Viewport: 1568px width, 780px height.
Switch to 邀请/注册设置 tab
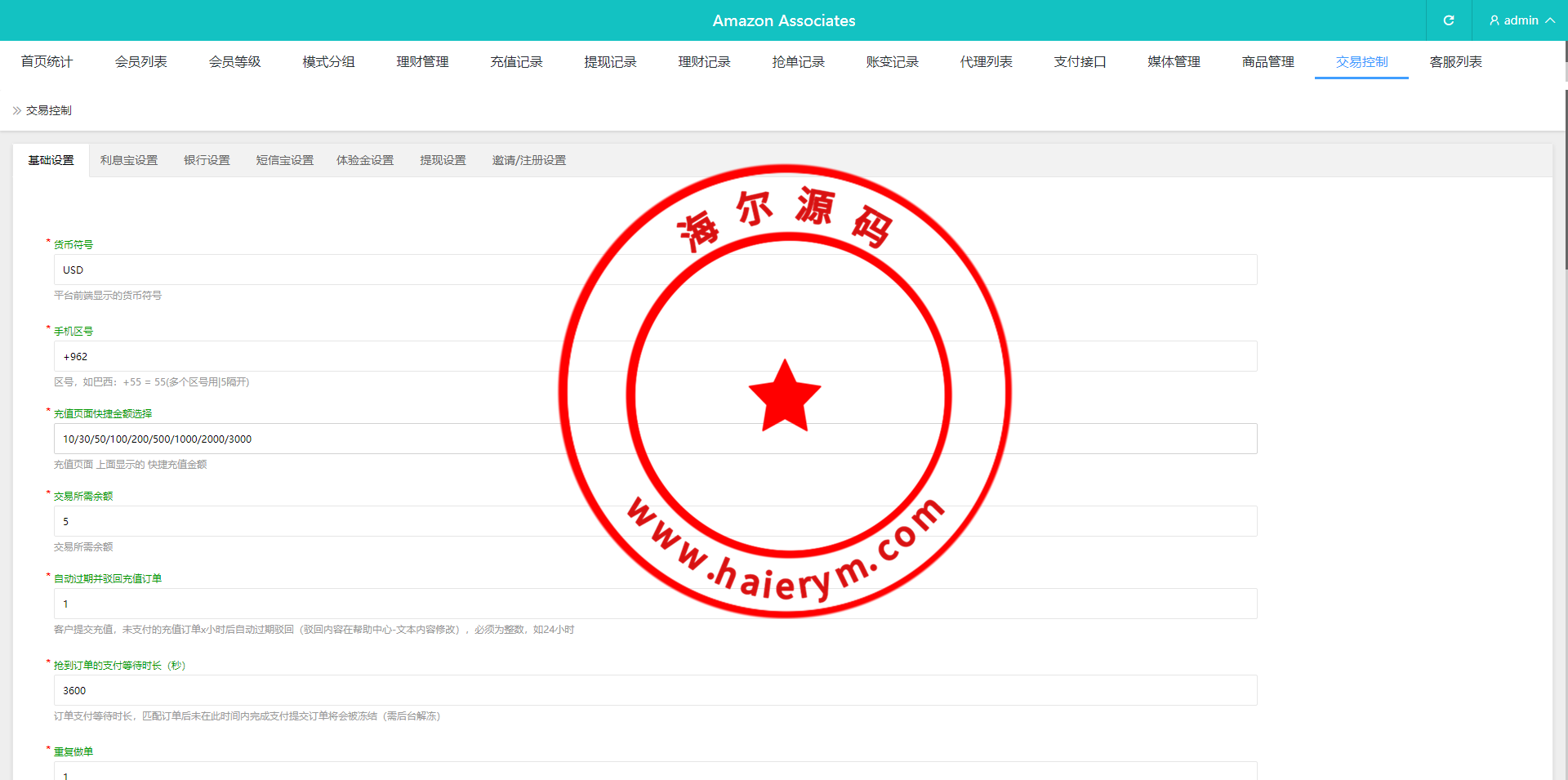(528, 160)
